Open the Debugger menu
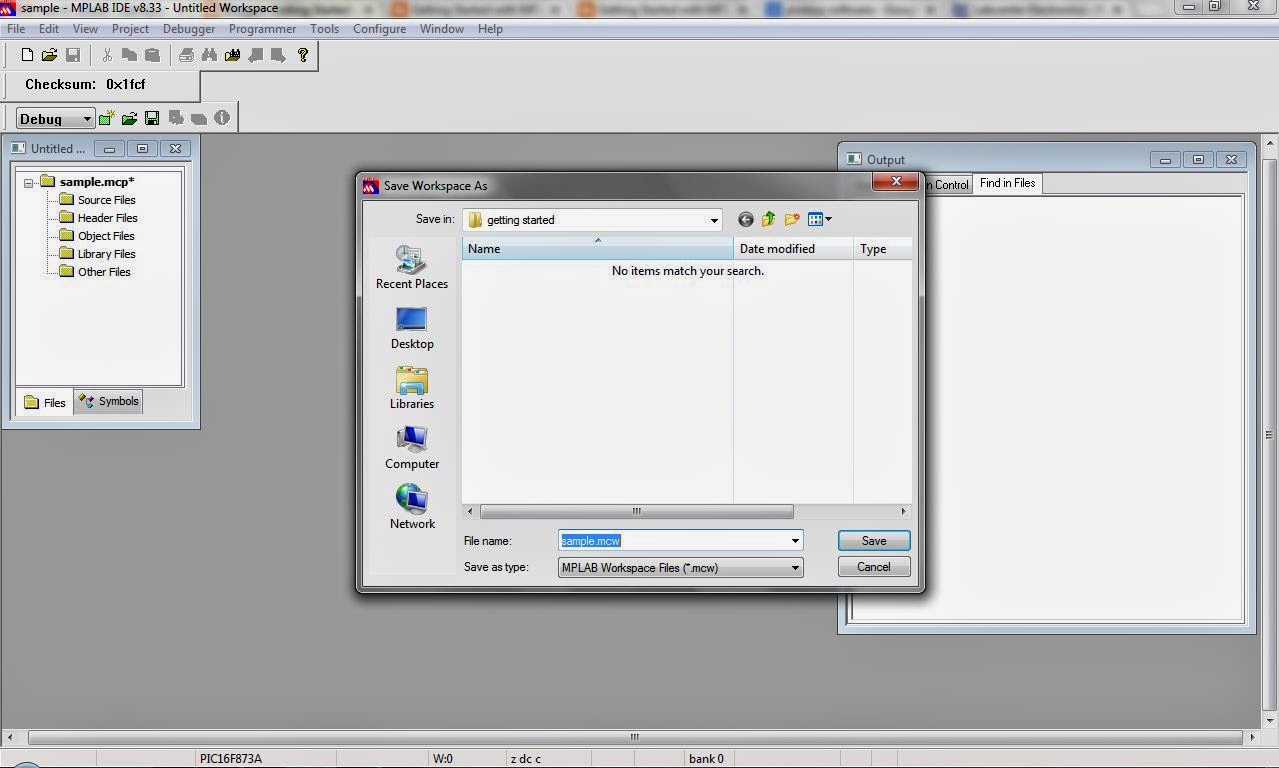The image size is (1279, 768). click(x=189, y=29)
